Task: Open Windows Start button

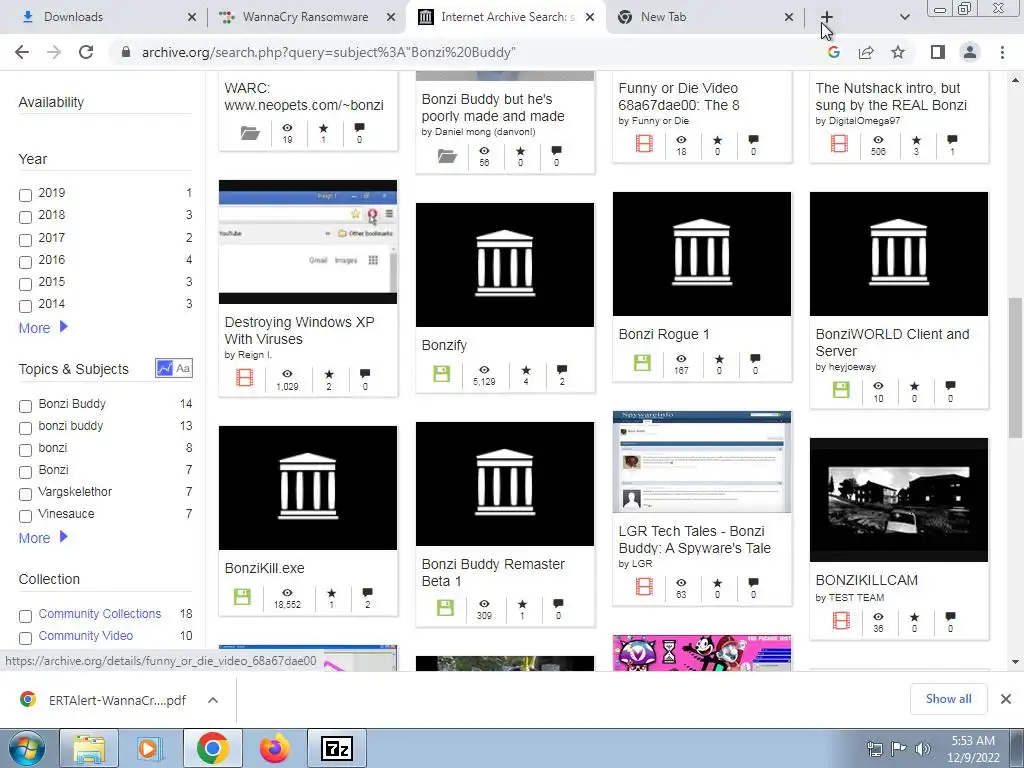Action: [x=25, y=748]
